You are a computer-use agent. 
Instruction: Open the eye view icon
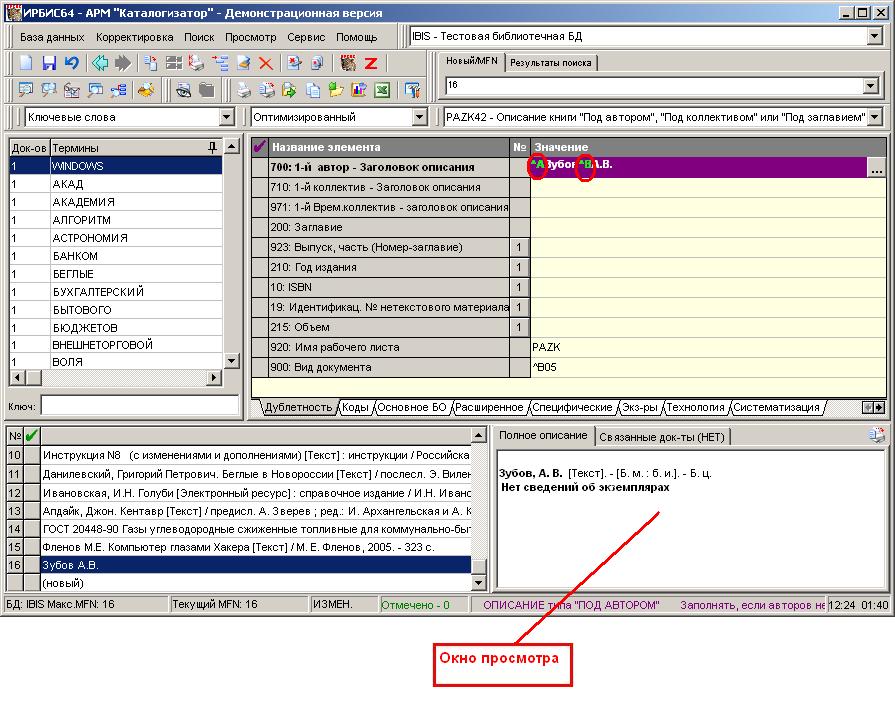click(x=183, y=90)
